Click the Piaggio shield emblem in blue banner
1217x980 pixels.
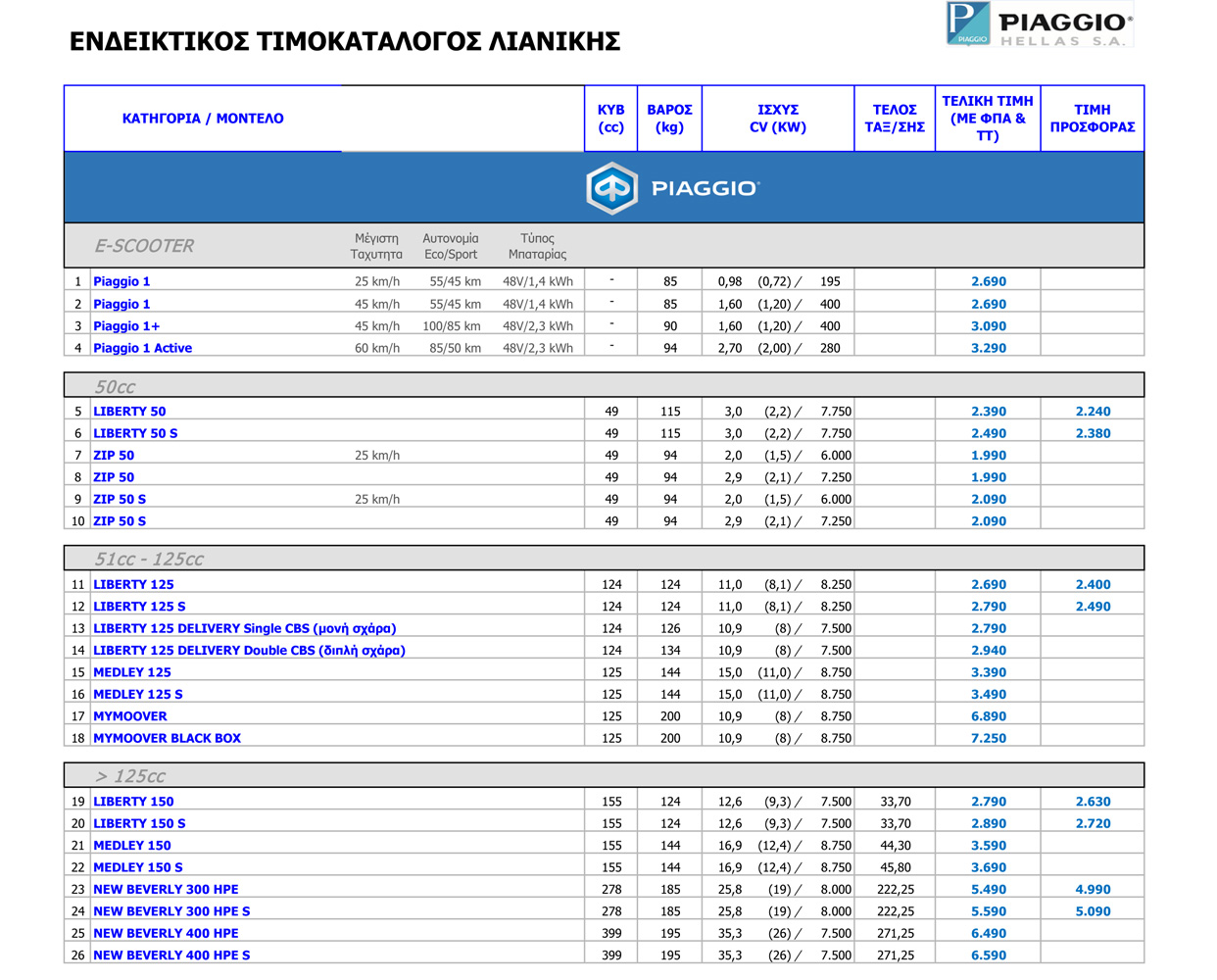[x=611, y=188]
